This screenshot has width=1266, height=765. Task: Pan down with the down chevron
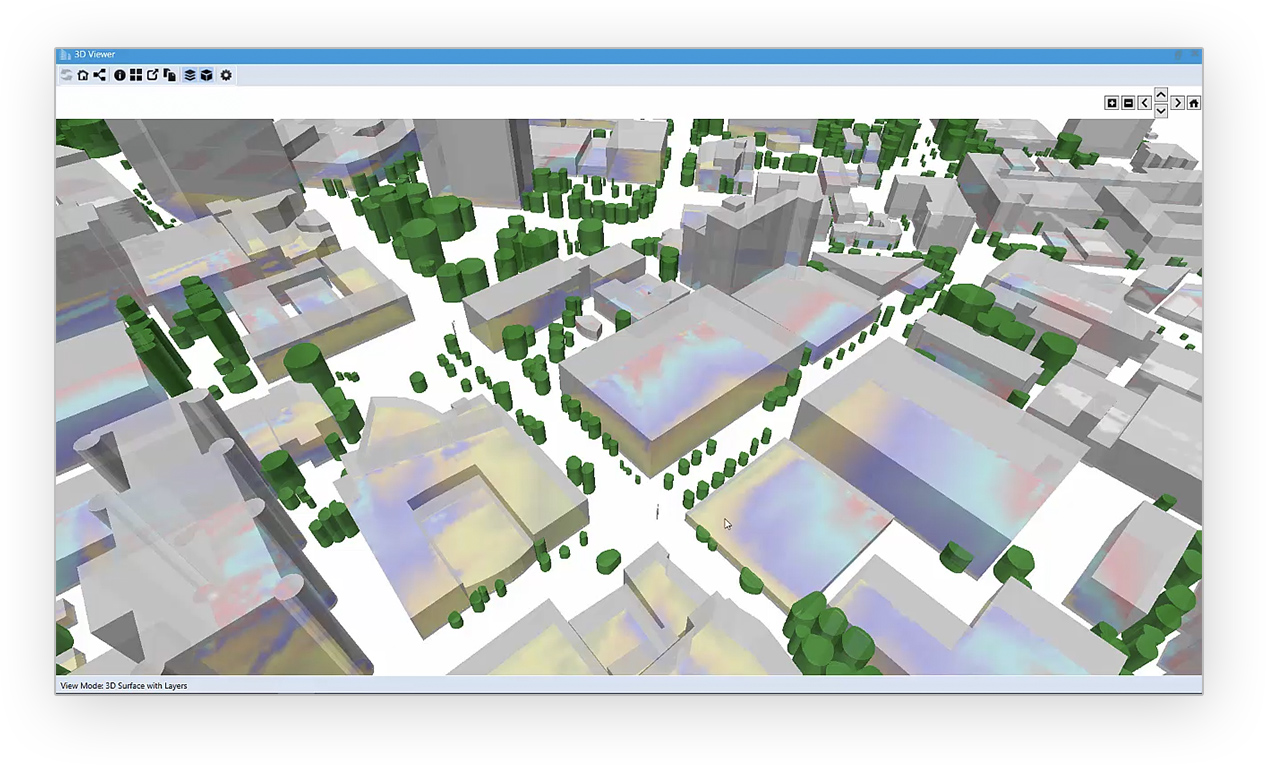point(1161,111)
